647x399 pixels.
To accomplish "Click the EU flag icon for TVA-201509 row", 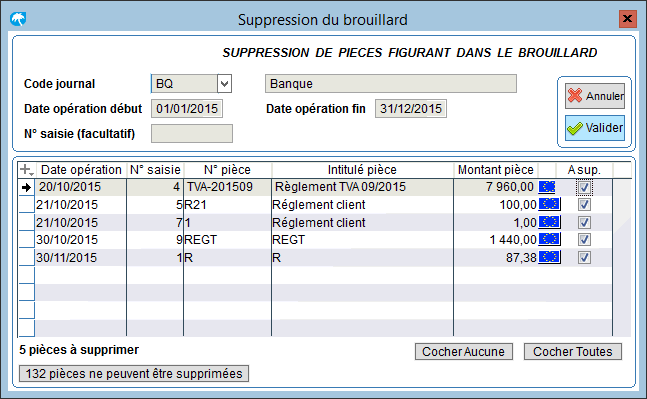I will [x=547, y=187].
